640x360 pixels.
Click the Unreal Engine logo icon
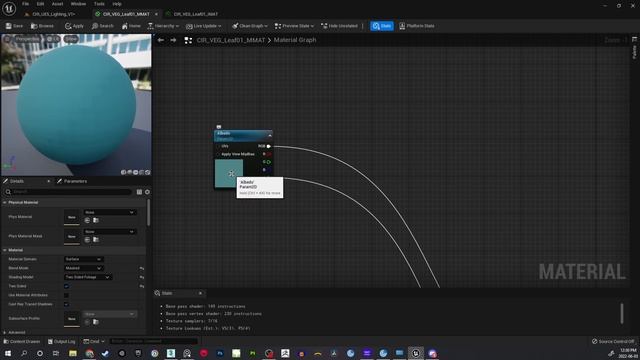coord(9,8)
